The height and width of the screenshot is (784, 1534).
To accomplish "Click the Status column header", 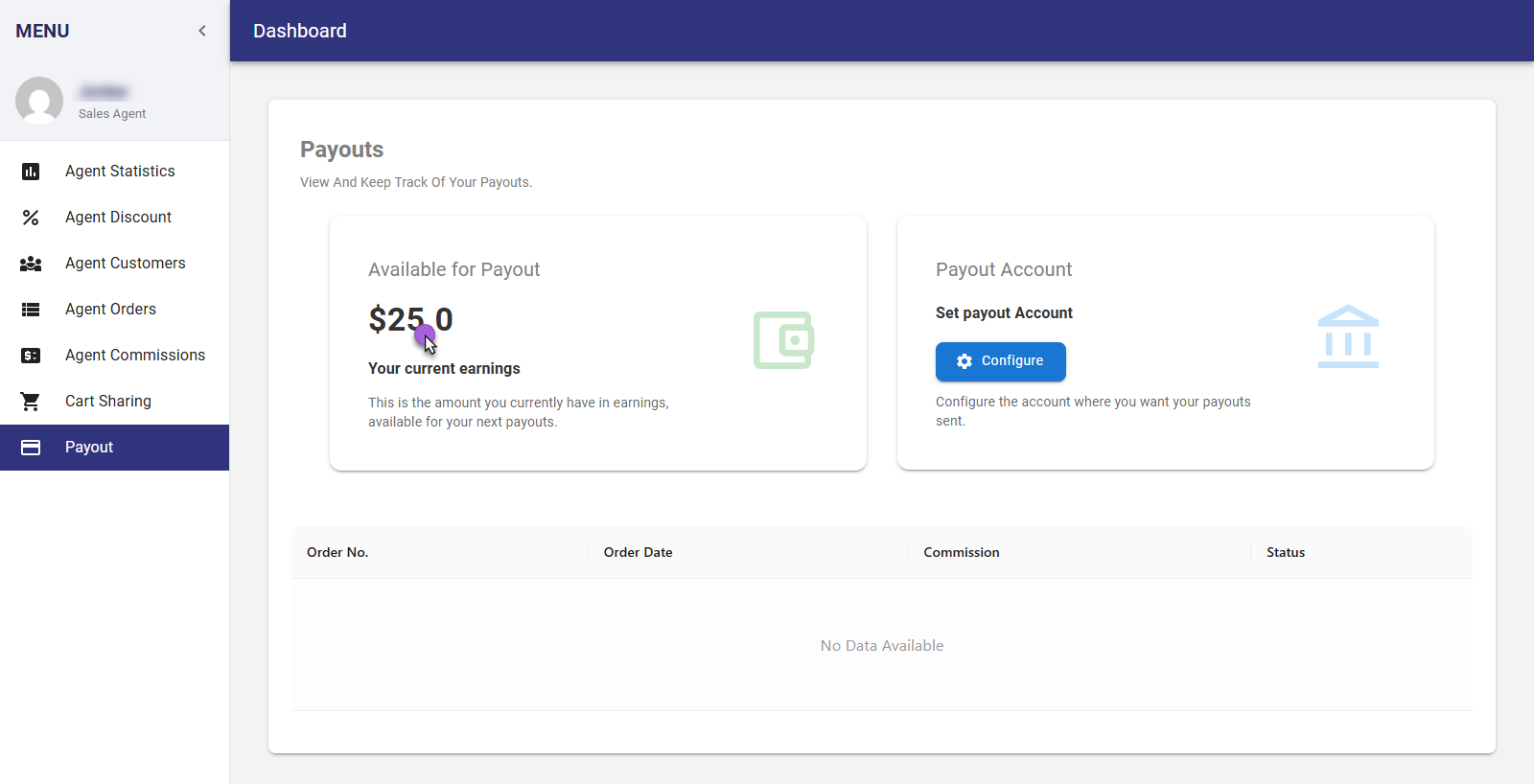I will tap(1285, 553).
